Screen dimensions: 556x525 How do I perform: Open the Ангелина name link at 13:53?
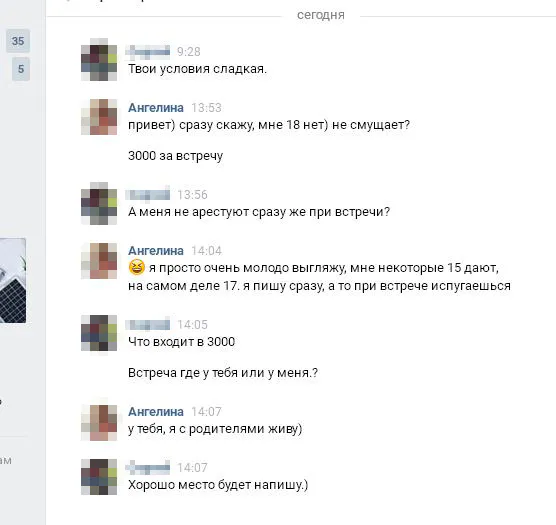[156, 107]
